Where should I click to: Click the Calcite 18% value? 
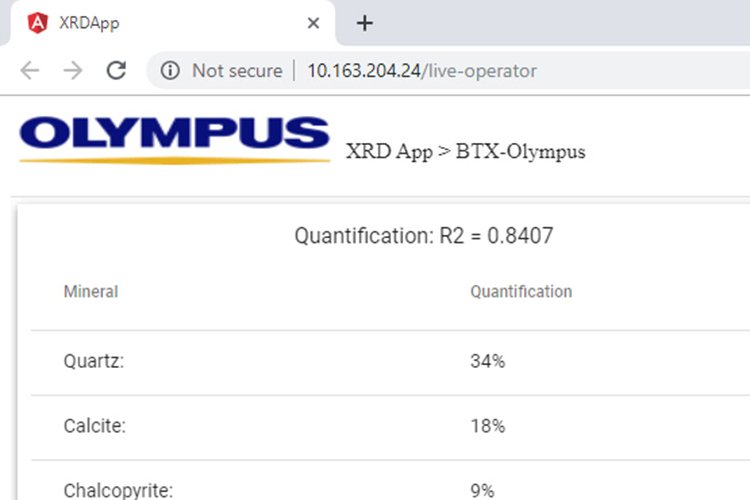(487, 426)
